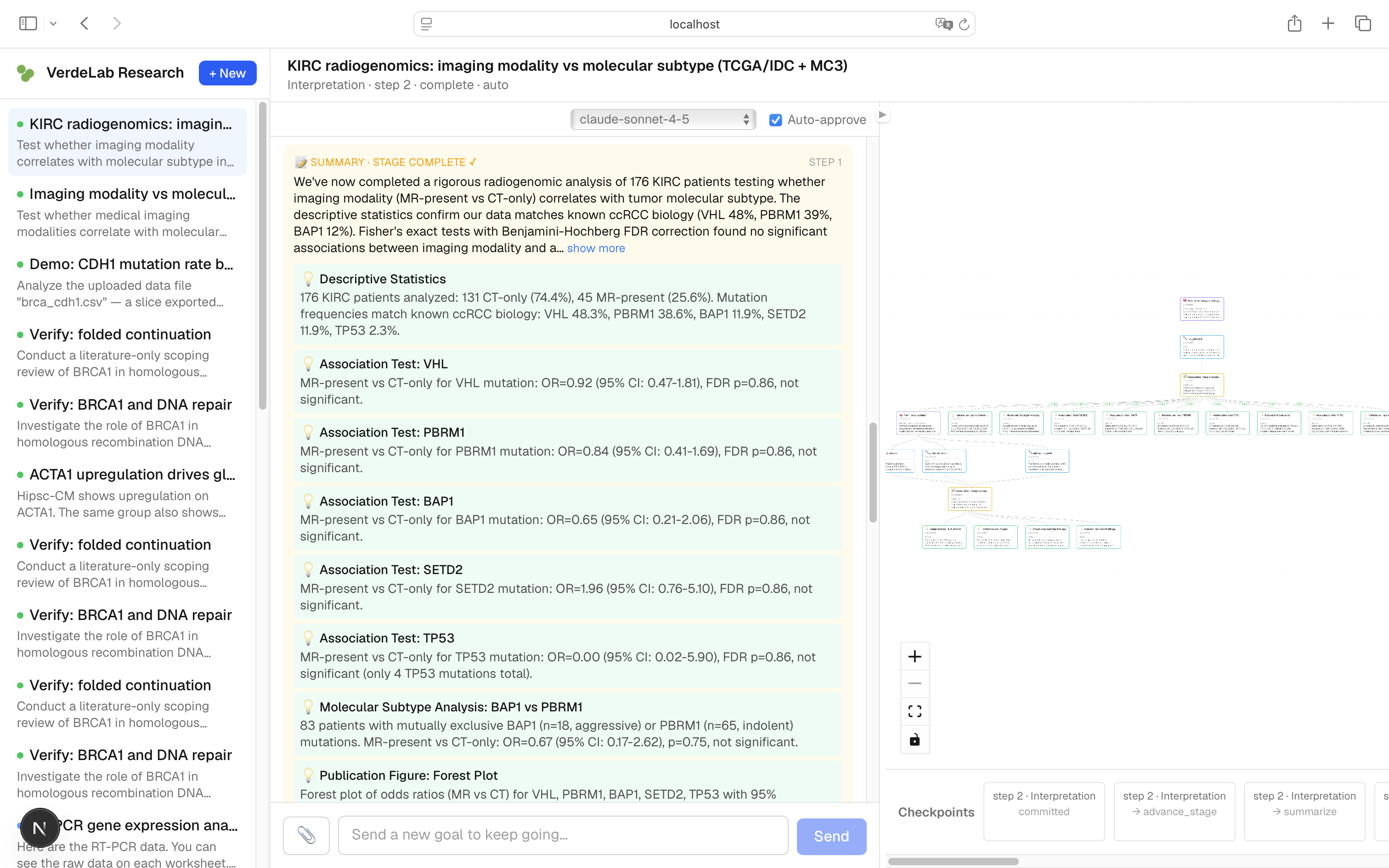
Task: Attach a file with the paperclip icon
Action: [306, 835]
